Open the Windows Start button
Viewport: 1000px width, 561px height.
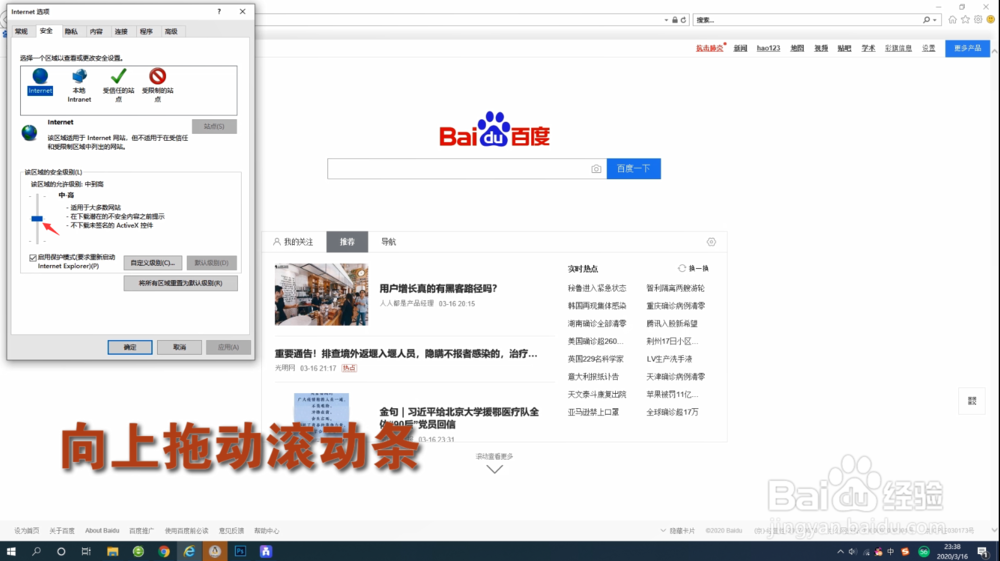(11, 551)
